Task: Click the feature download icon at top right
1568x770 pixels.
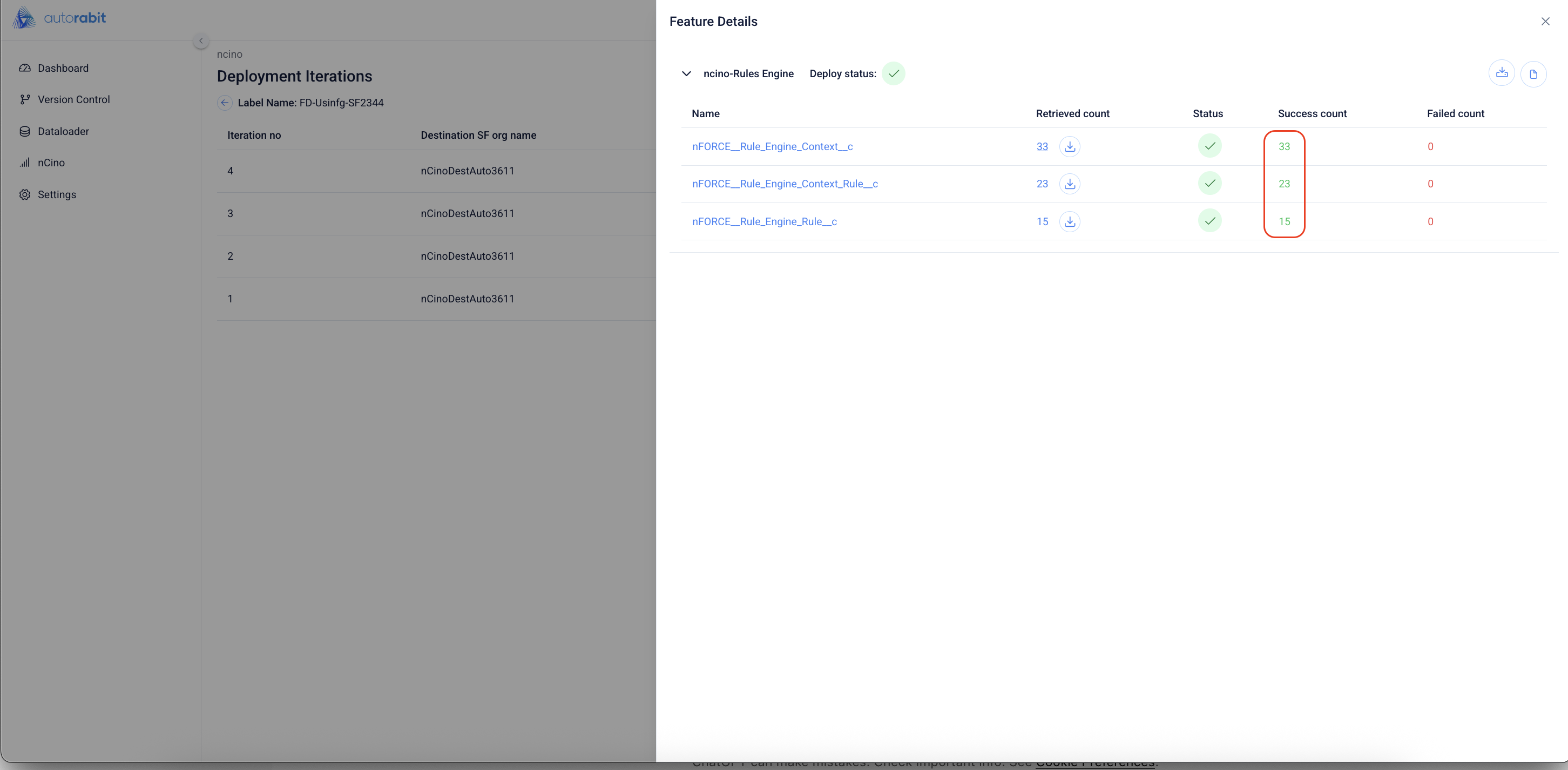Action: [1502, 73]
